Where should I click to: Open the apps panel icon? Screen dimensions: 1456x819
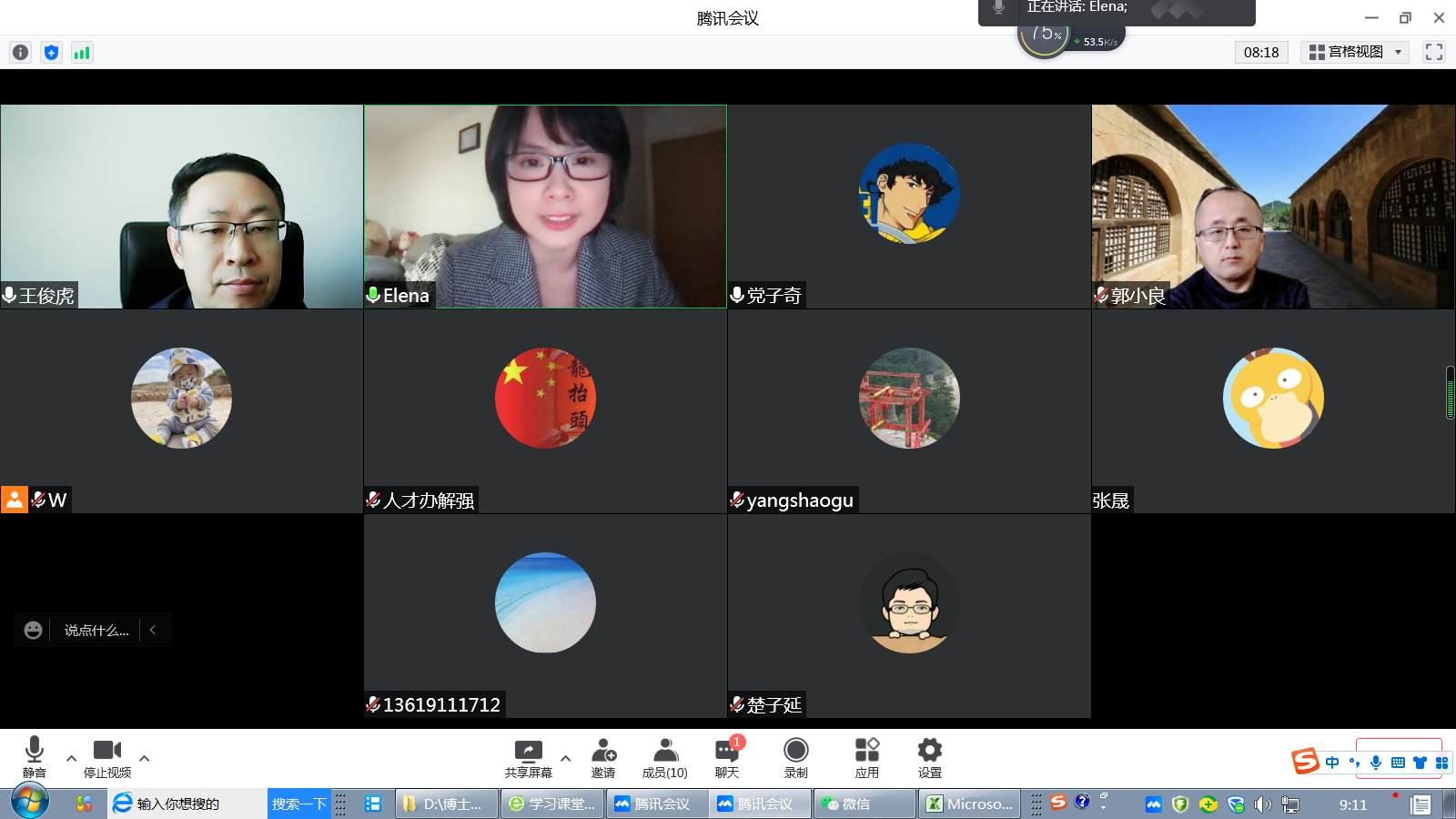[866, 757]
